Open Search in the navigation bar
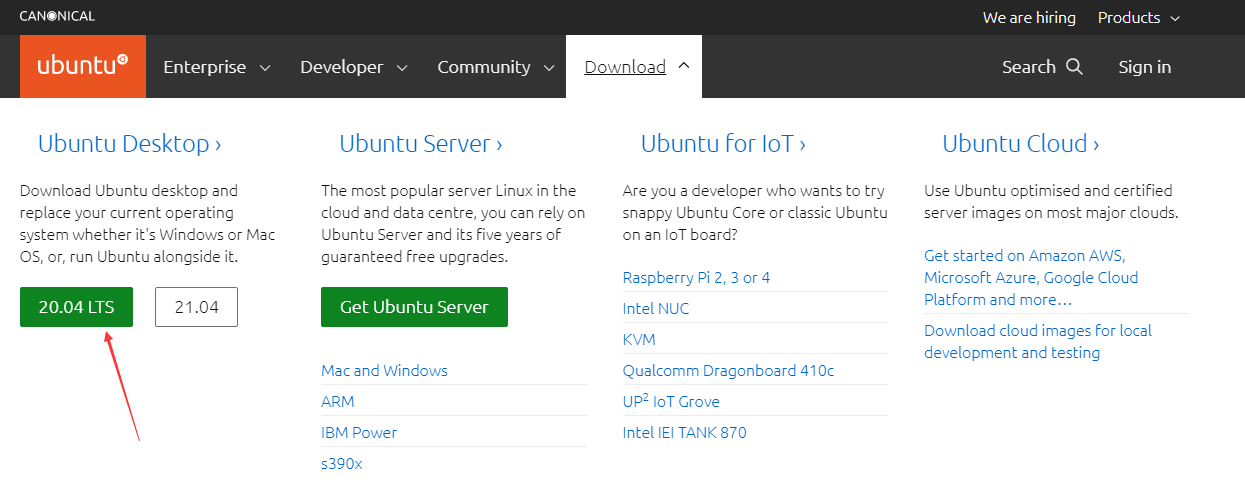Viewport: 1245px width, 486px height. [1042, 67]
